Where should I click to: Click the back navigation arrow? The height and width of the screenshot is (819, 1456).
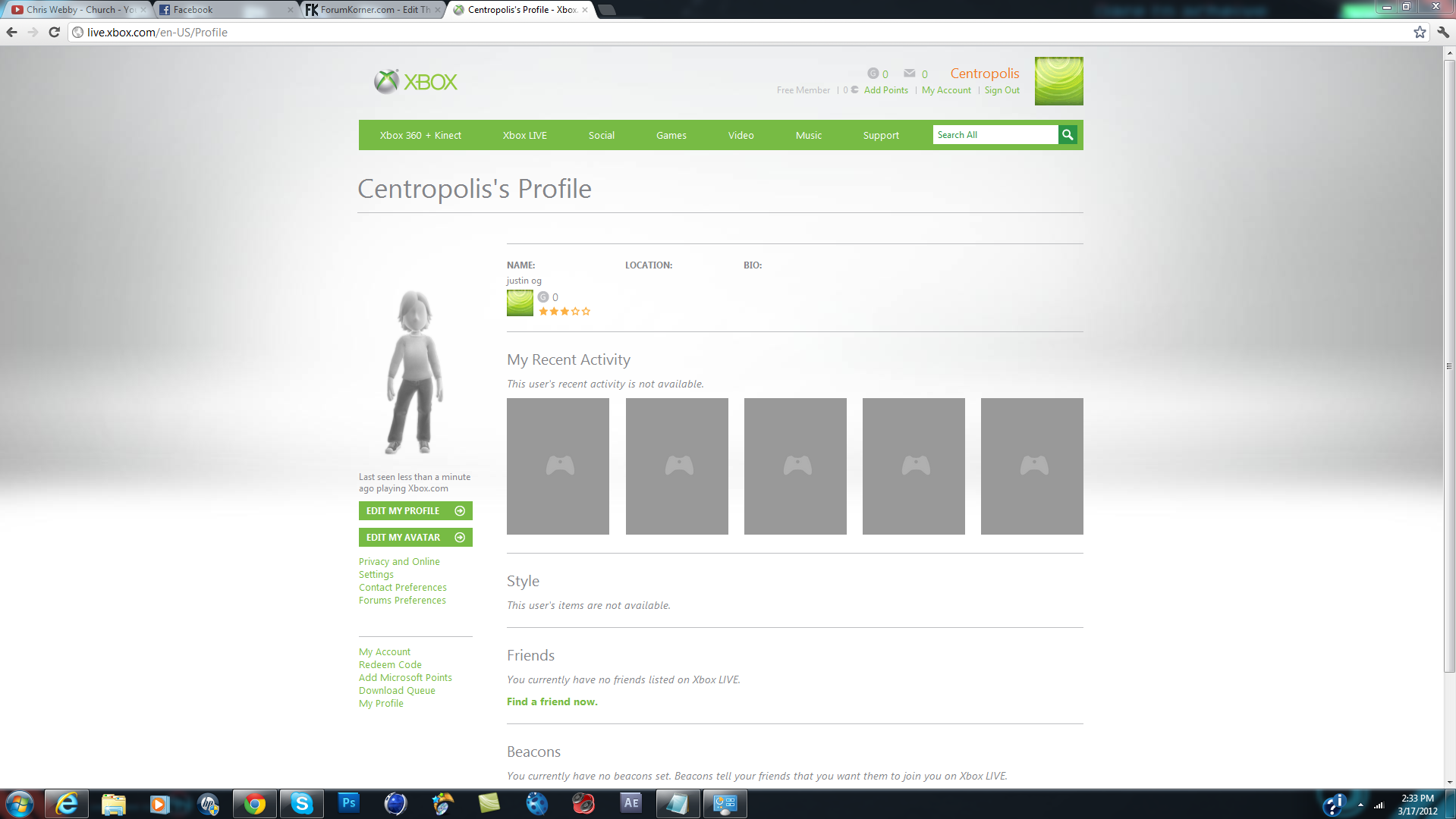[11, 32]
